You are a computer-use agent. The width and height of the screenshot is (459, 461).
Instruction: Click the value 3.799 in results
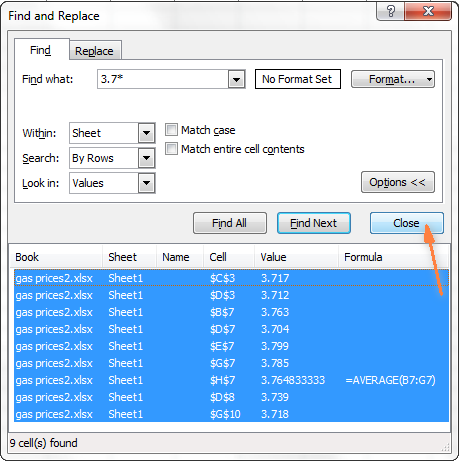click(275, 346)
